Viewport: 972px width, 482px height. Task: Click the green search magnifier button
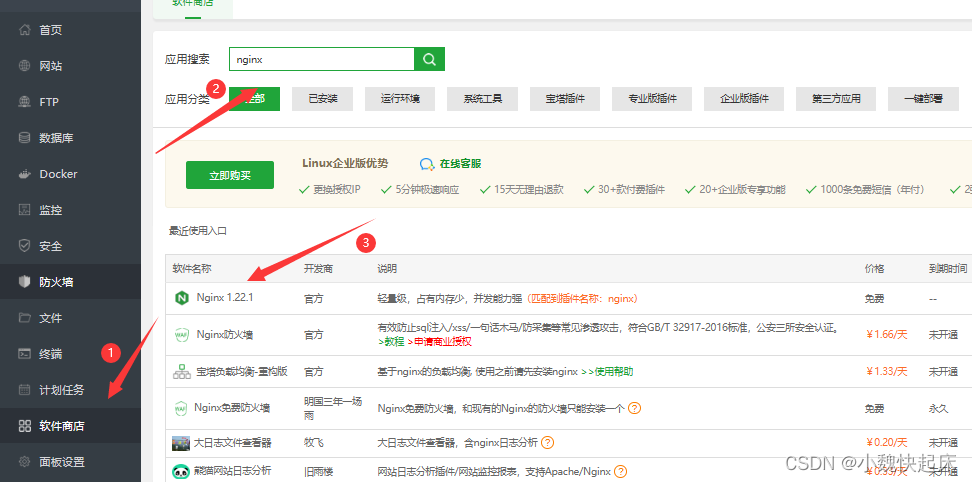430,59
